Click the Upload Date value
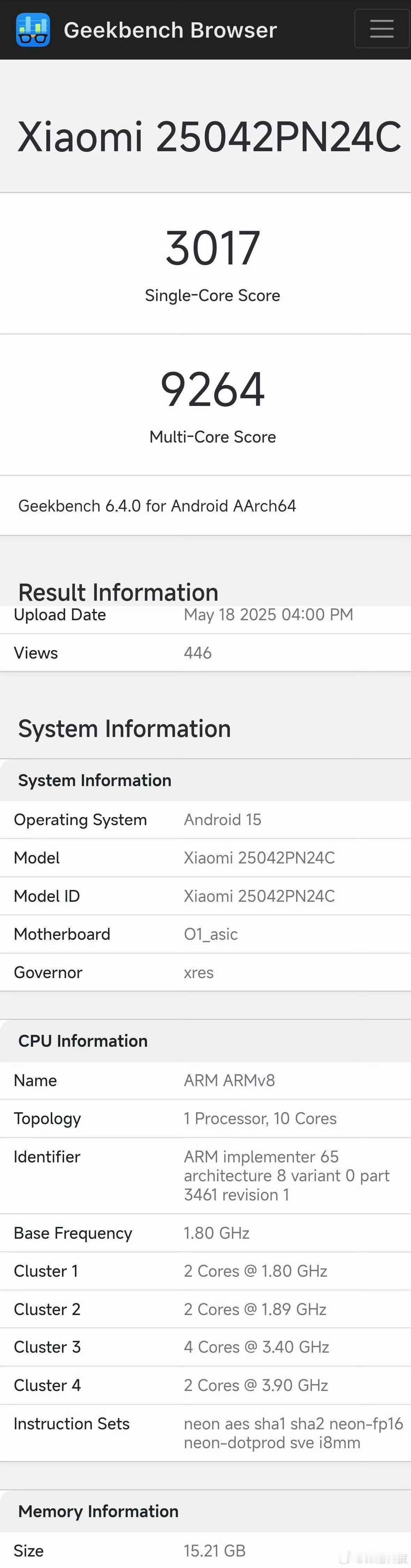 [268, 615]
